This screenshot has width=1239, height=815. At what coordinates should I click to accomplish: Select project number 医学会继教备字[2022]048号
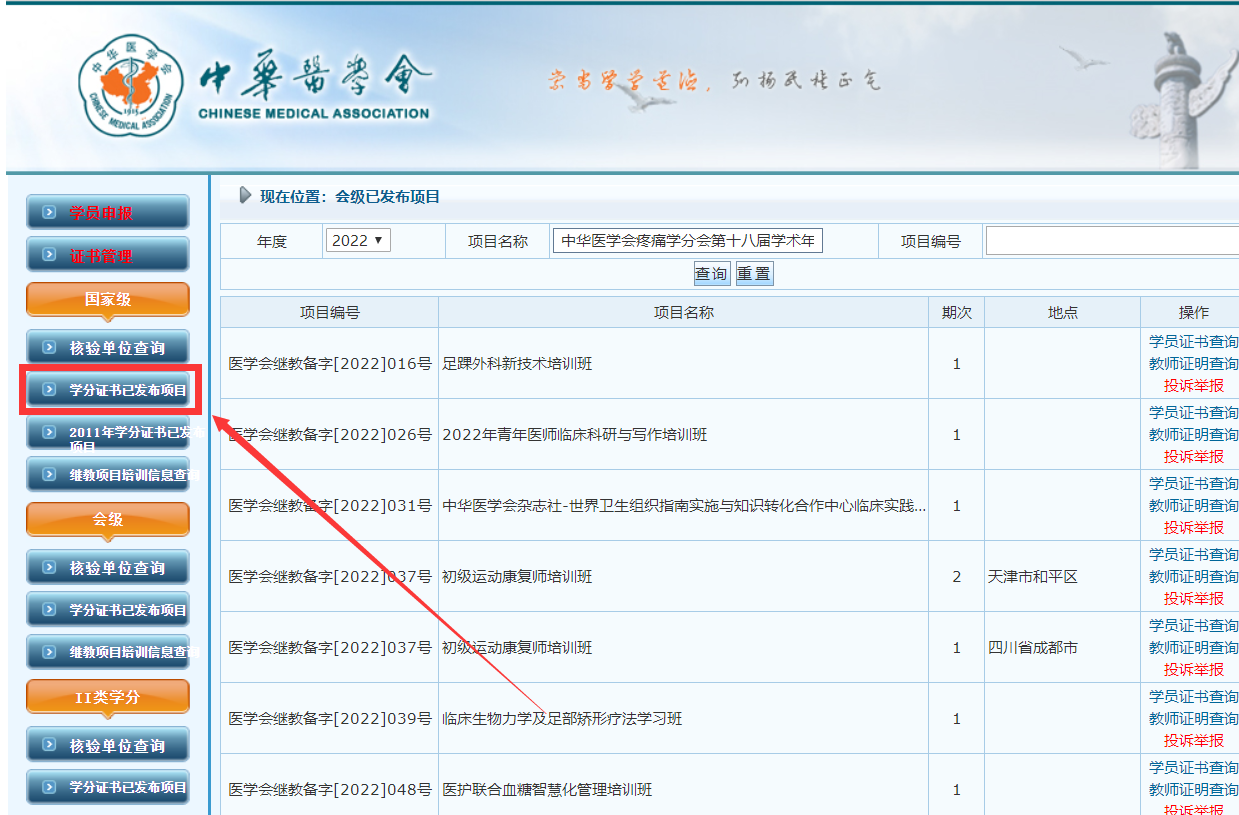click(330, 790)
